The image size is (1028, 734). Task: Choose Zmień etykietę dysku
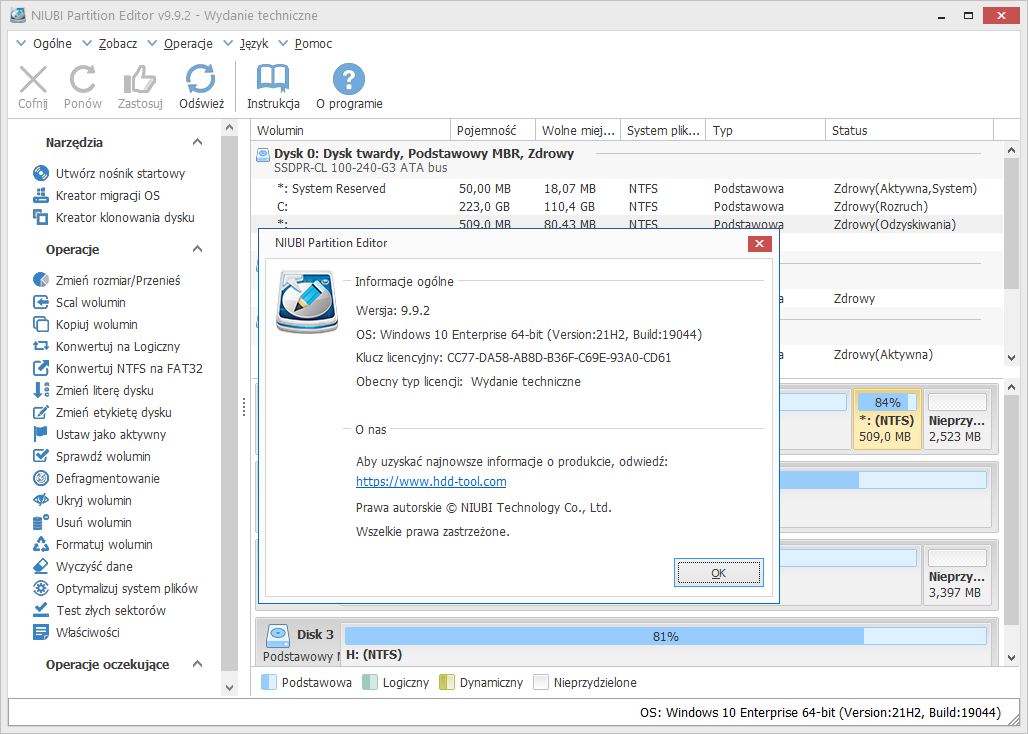[x=102, y=412]
